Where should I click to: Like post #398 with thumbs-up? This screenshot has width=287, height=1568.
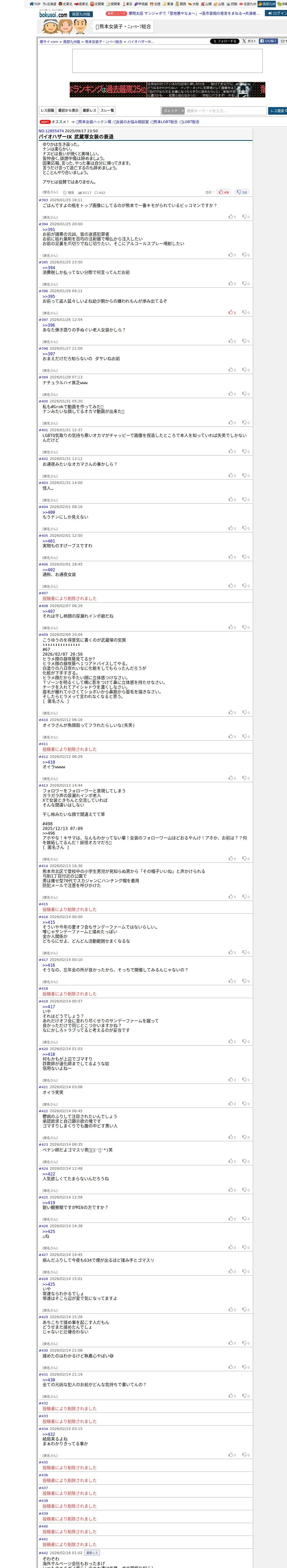[232, 370]
